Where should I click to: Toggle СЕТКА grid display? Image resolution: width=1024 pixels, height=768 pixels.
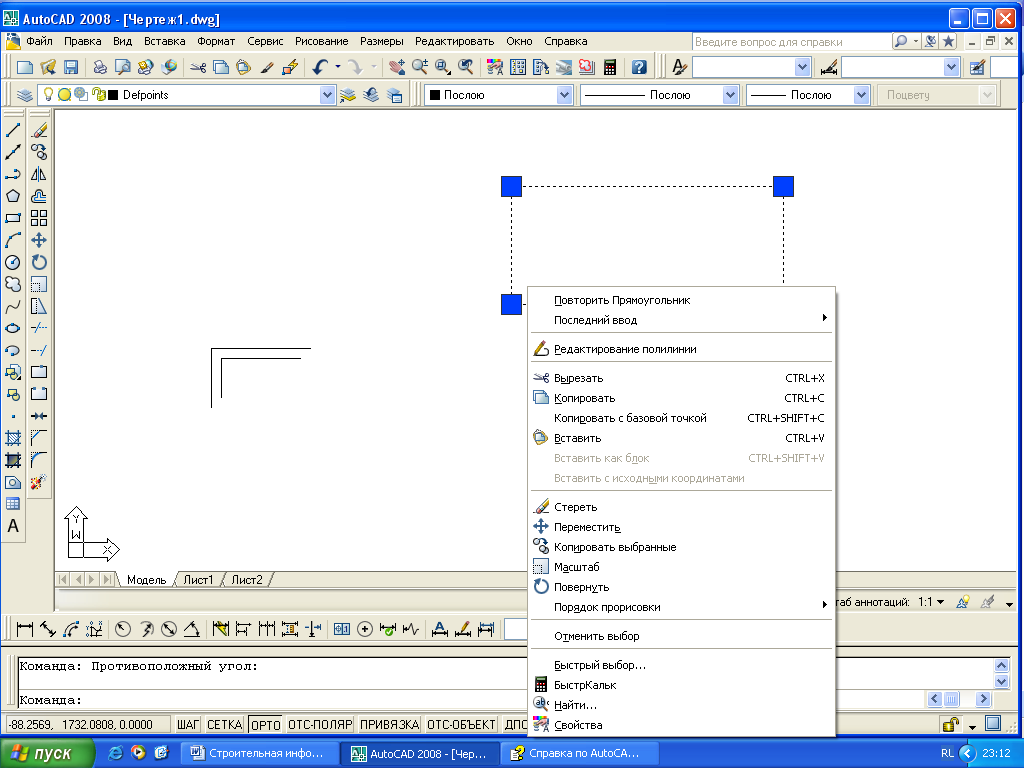(225, 725)
